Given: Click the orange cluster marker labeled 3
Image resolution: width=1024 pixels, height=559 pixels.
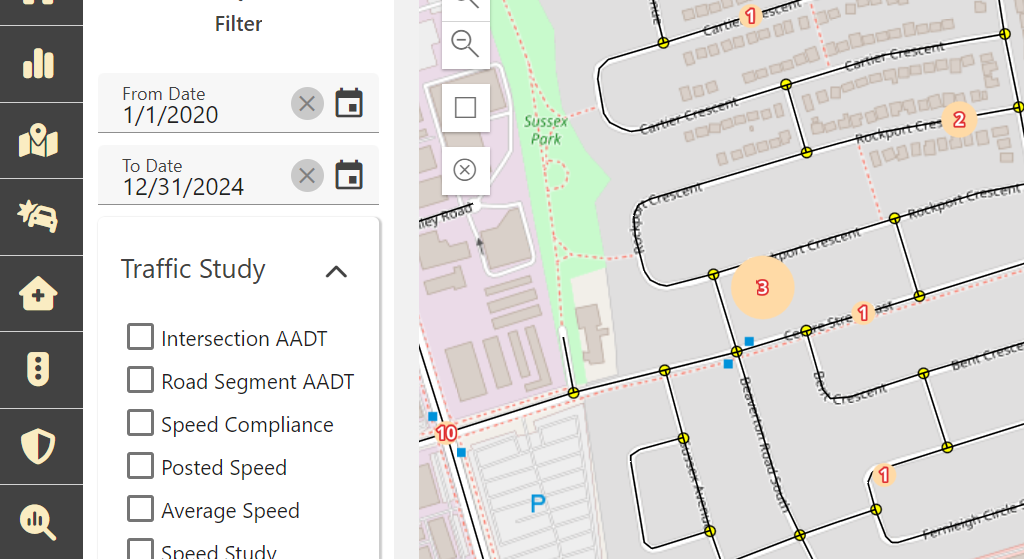Looking at the screenshot, I should point(762,288).
